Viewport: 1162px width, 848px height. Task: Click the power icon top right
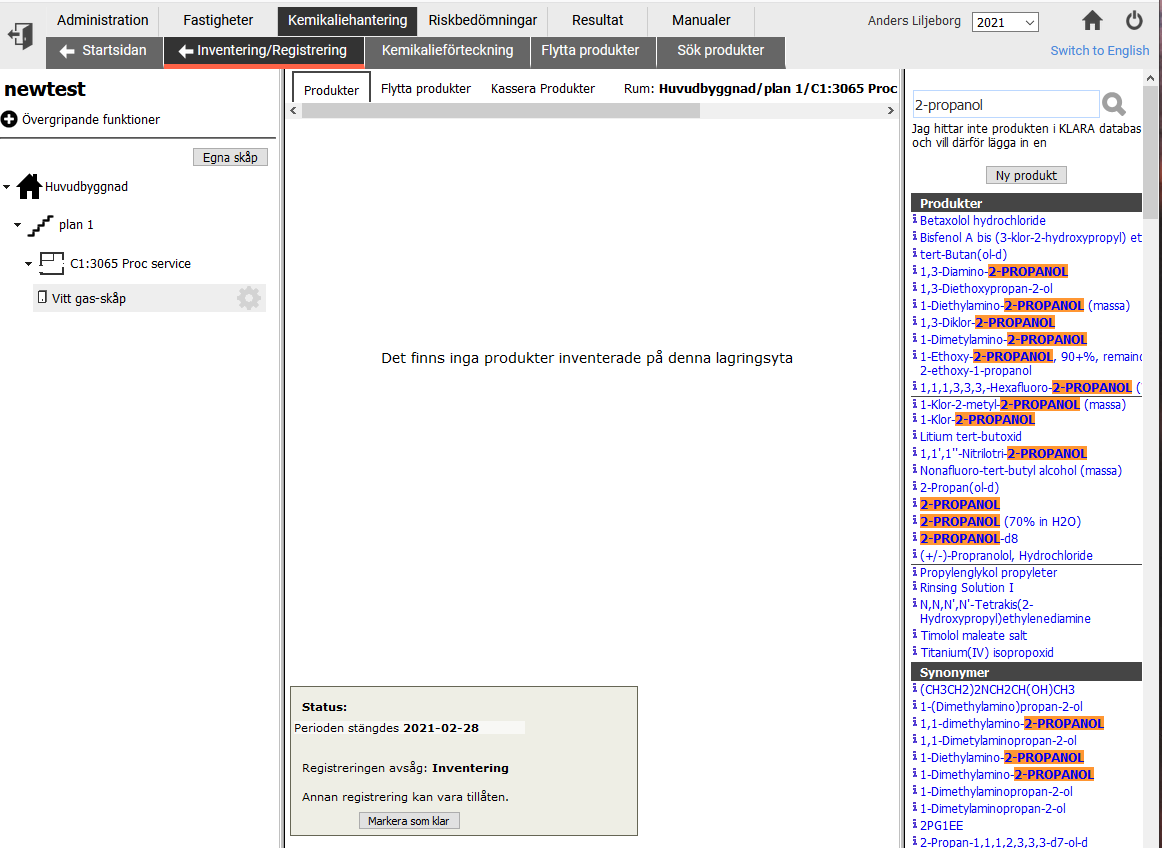[x=1134, y=21]
